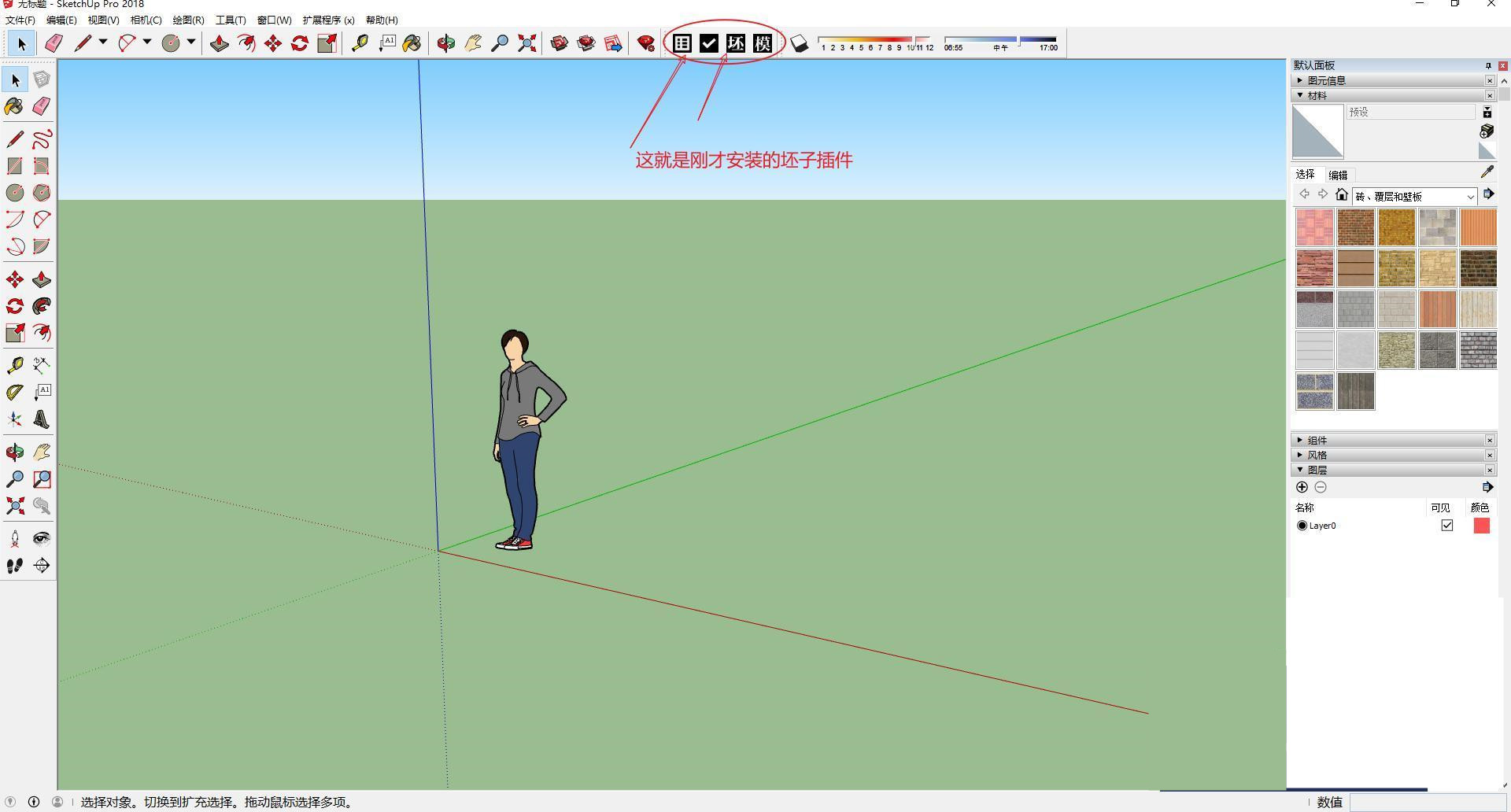Activate the Rotate tool
1511x812 pixels.
[x=299, y=43]
